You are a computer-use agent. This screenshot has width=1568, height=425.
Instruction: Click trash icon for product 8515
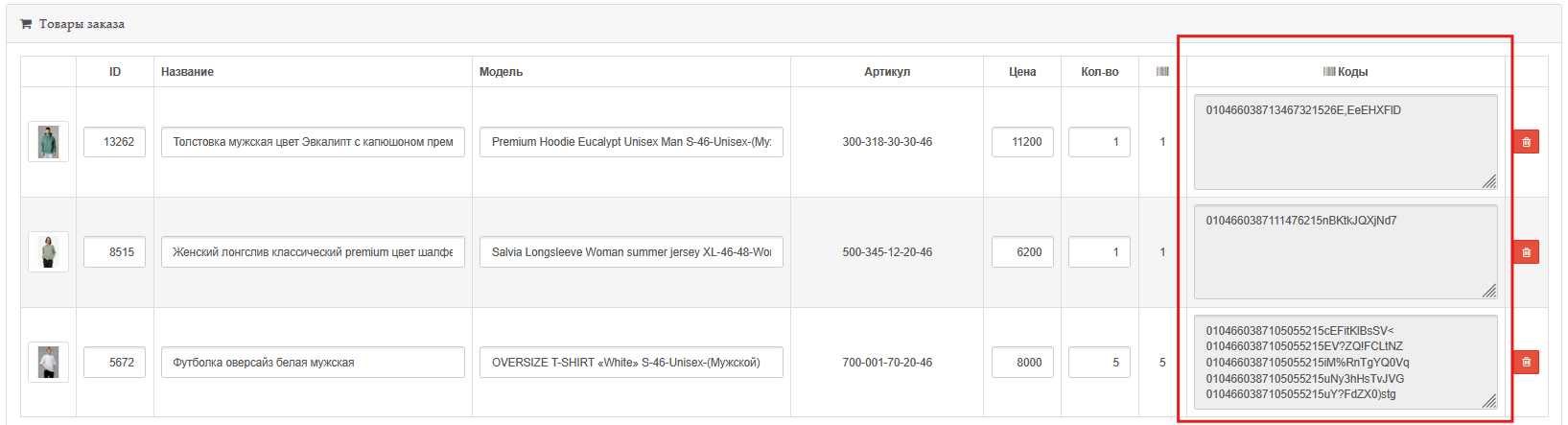[x=1526, y=252]
